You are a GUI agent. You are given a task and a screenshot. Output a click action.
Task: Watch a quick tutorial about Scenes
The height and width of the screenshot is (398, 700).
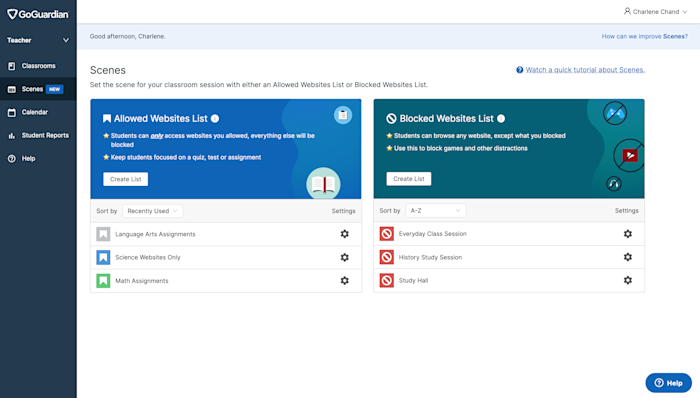[585, 70]
